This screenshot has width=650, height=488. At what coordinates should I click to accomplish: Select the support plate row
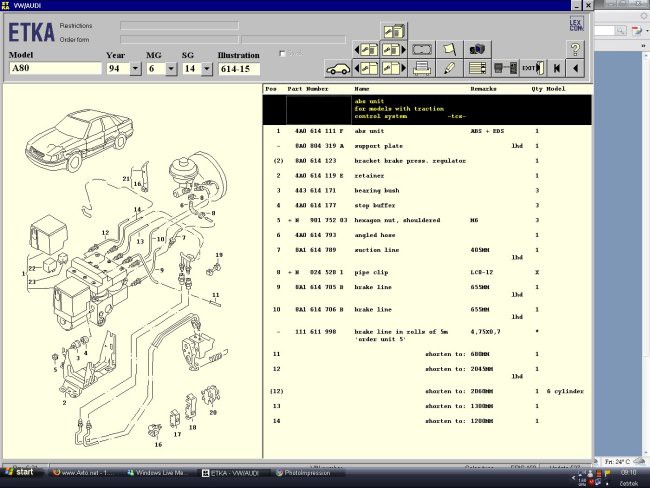427,146
